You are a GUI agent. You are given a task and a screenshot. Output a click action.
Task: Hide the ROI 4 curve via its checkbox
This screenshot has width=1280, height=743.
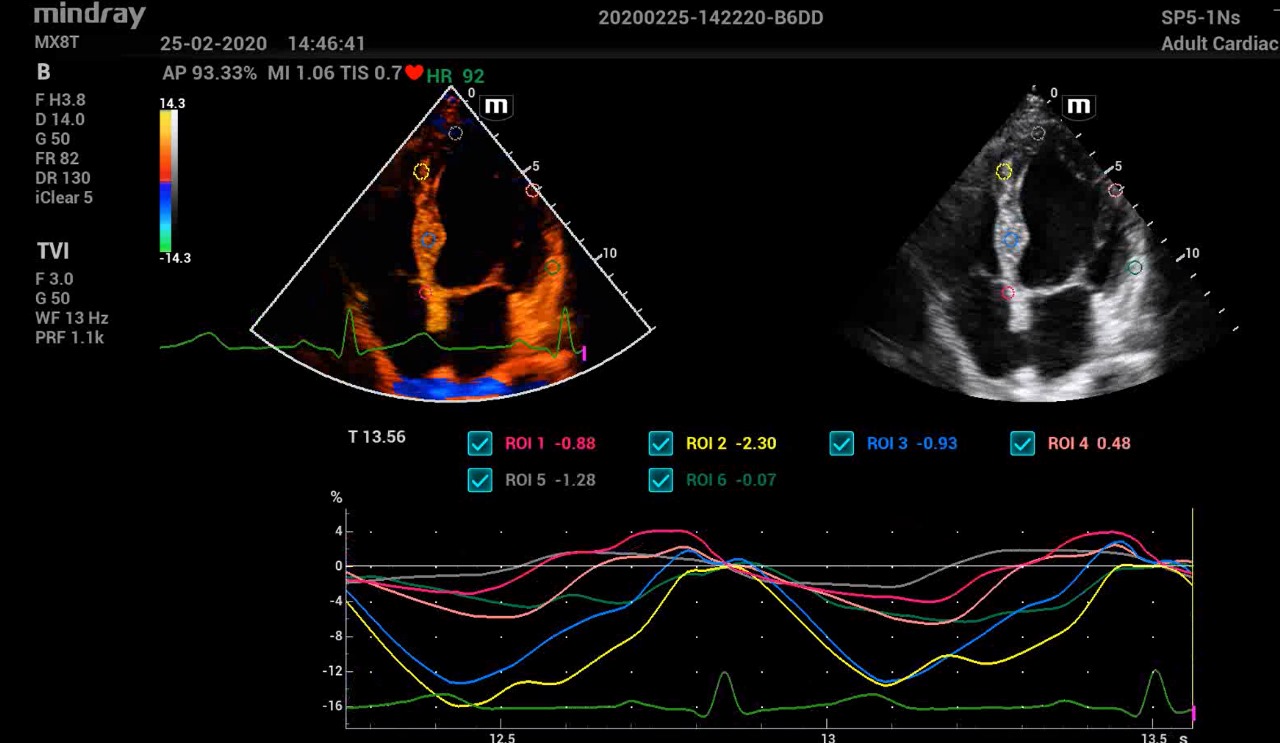1023,443
